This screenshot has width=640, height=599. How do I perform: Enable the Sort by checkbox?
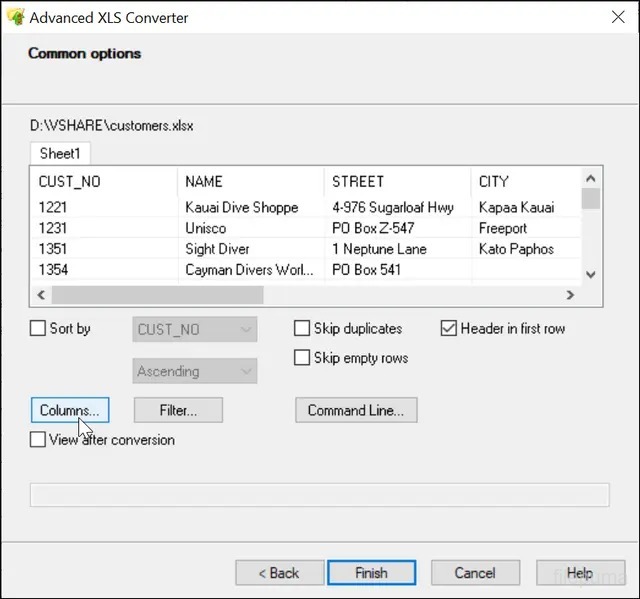[38, 328]
